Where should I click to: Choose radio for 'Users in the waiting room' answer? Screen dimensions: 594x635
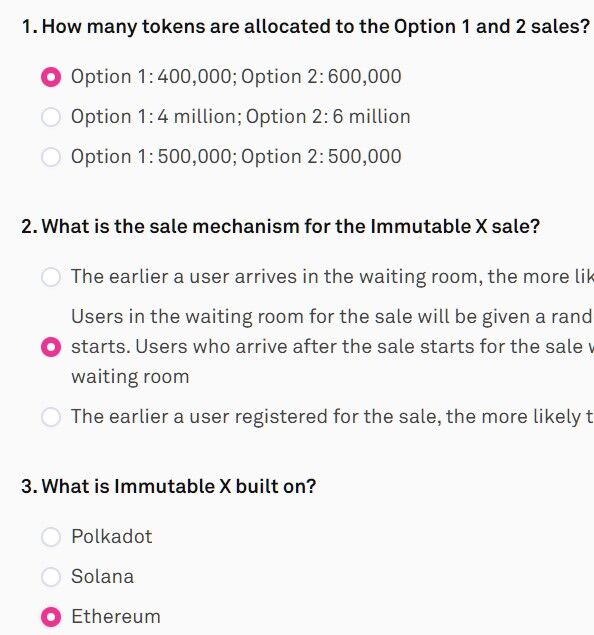(x=51, y=347)
